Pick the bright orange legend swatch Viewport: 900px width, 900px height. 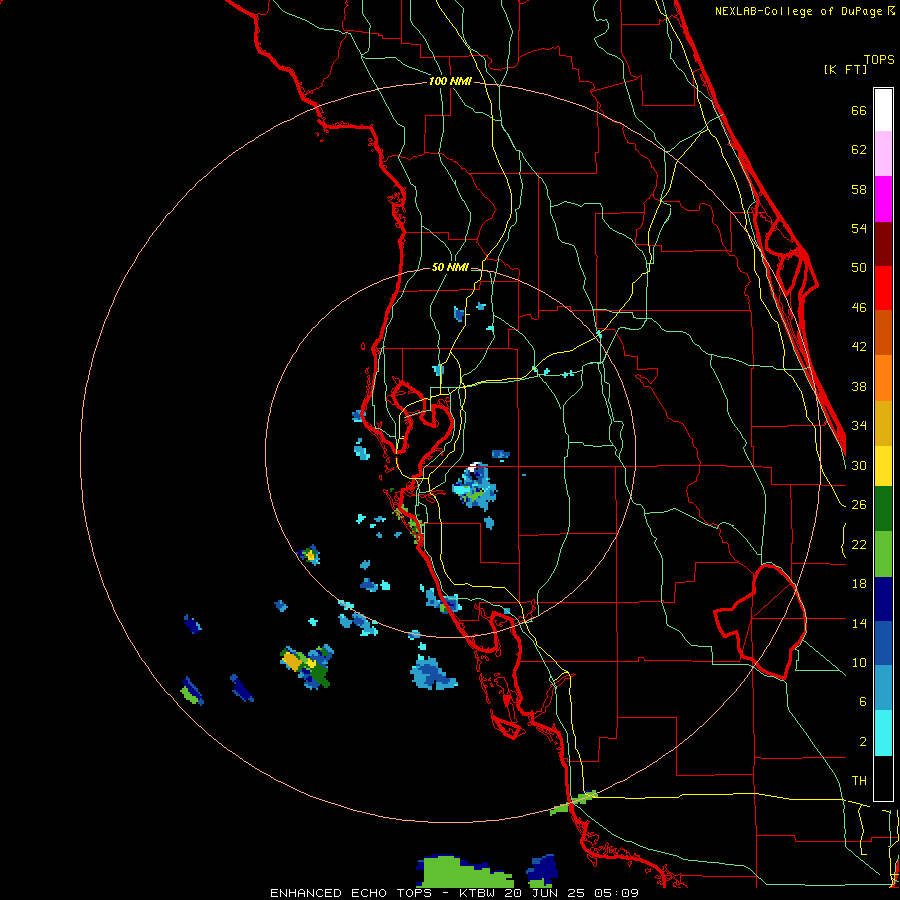coord(883,378)
